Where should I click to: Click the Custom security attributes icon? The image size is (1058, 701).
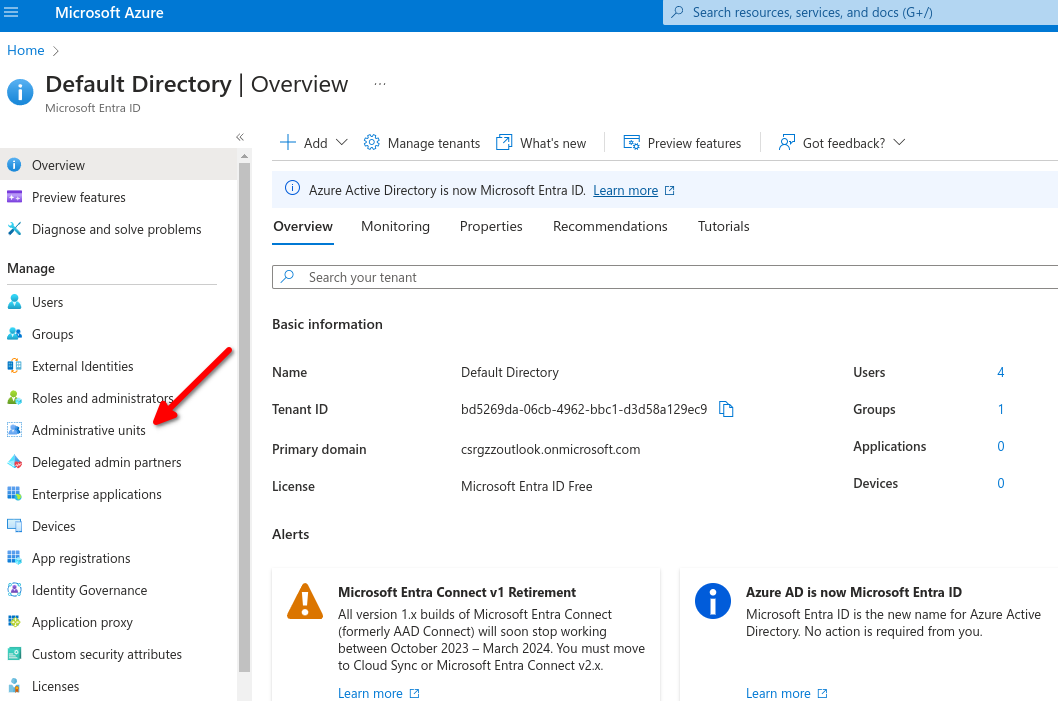[x=14, y=654]
